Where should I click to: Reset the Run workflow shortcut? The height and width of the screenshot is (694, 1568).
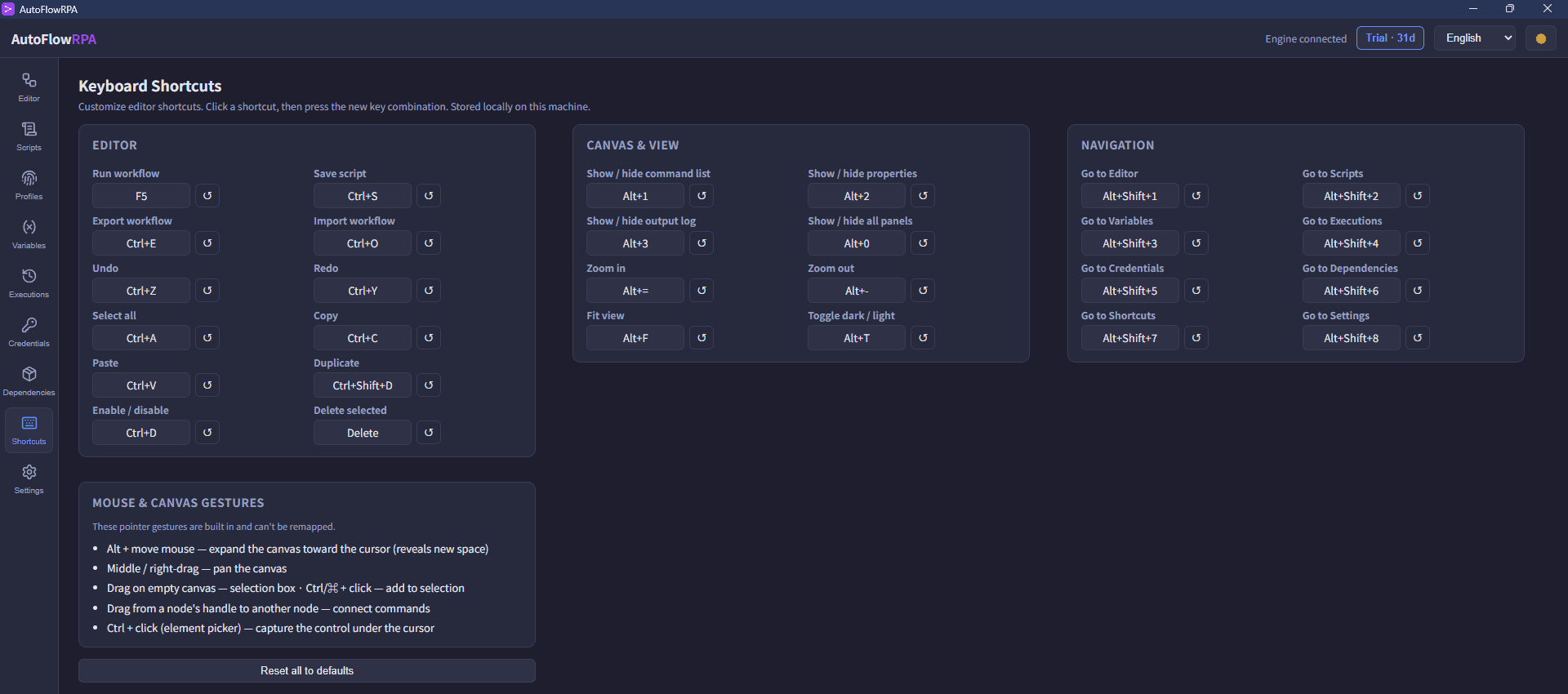[207, 196]
